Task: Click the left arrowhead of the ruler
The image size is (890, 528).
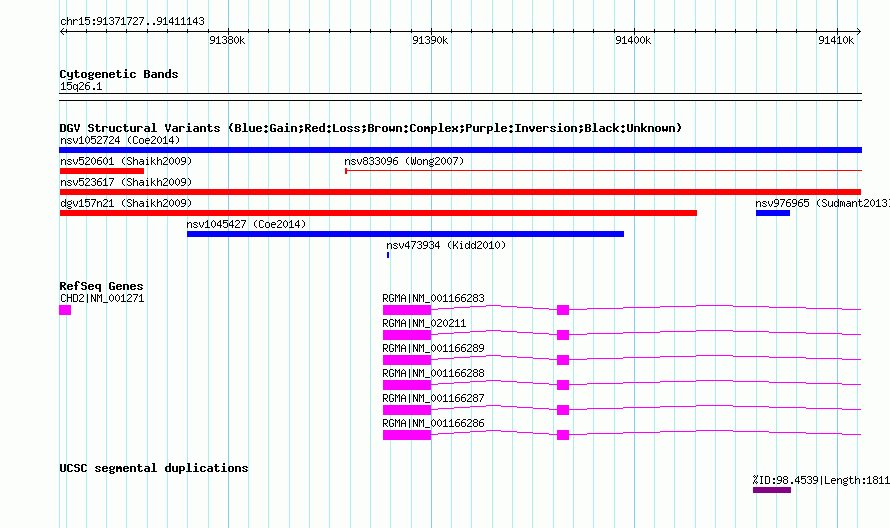Action: click(62, 31)
